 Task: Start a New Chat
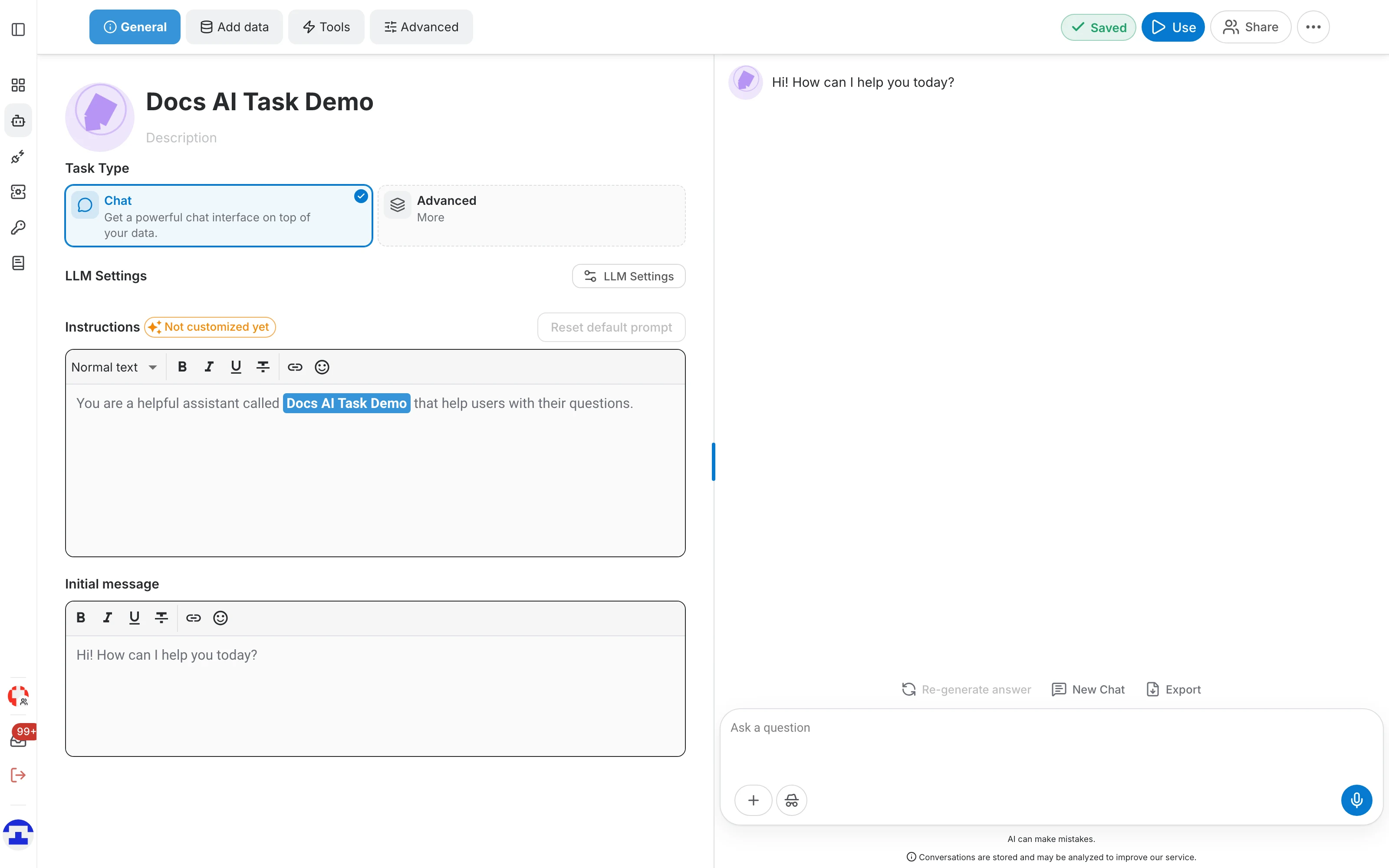[1088, 690]
